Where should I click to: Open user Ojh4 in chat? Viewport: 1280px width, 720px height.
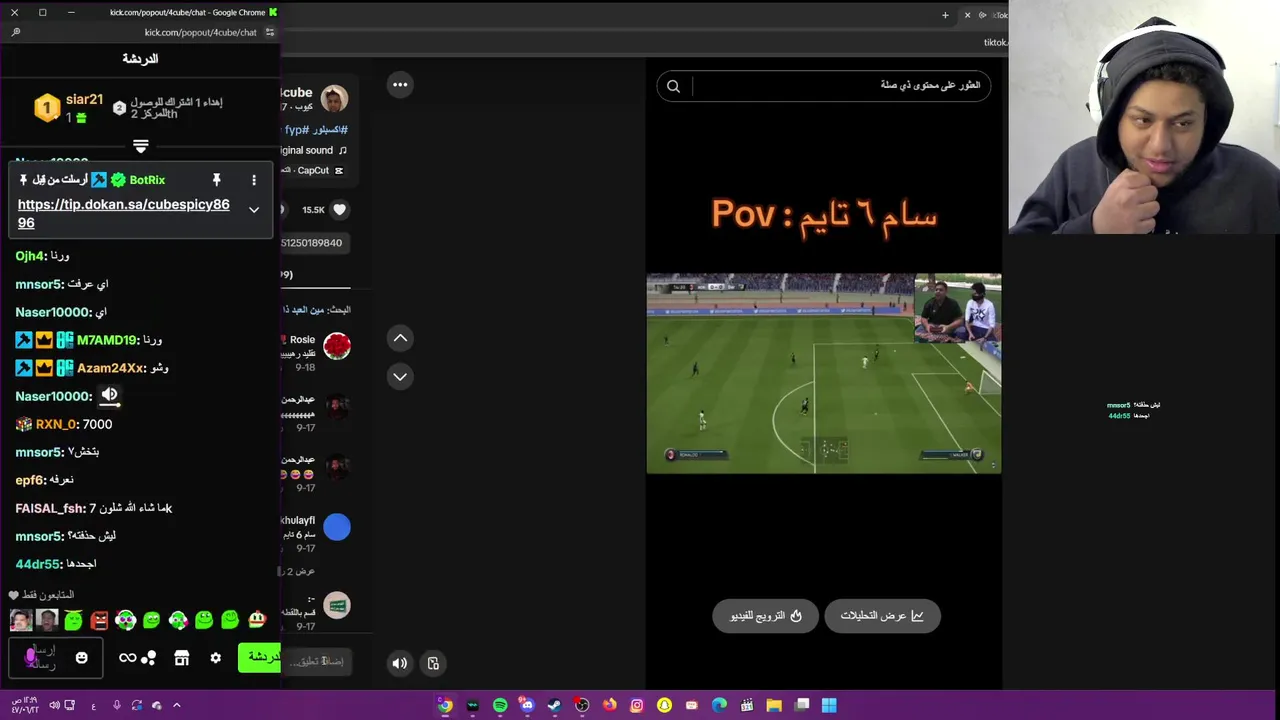pos(30,256)
